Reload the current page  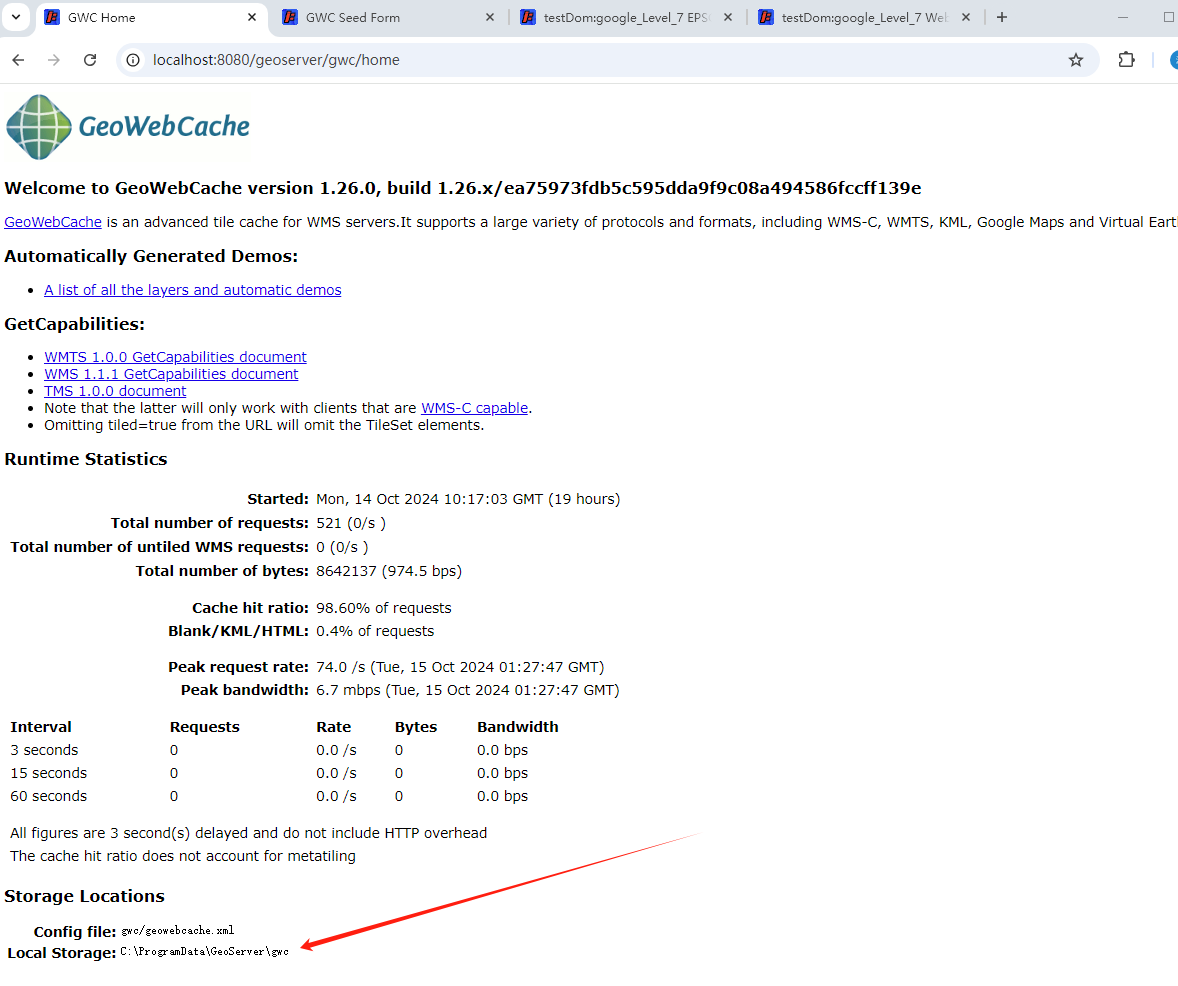90,60
